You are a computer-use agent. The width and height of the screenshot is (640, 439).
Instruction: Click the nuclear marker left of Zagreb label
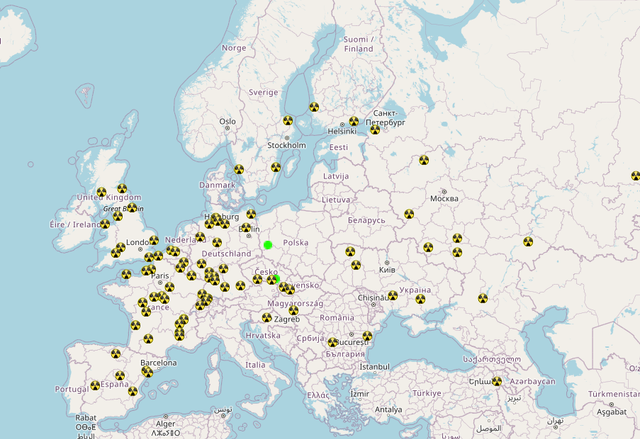click(267, 317)
